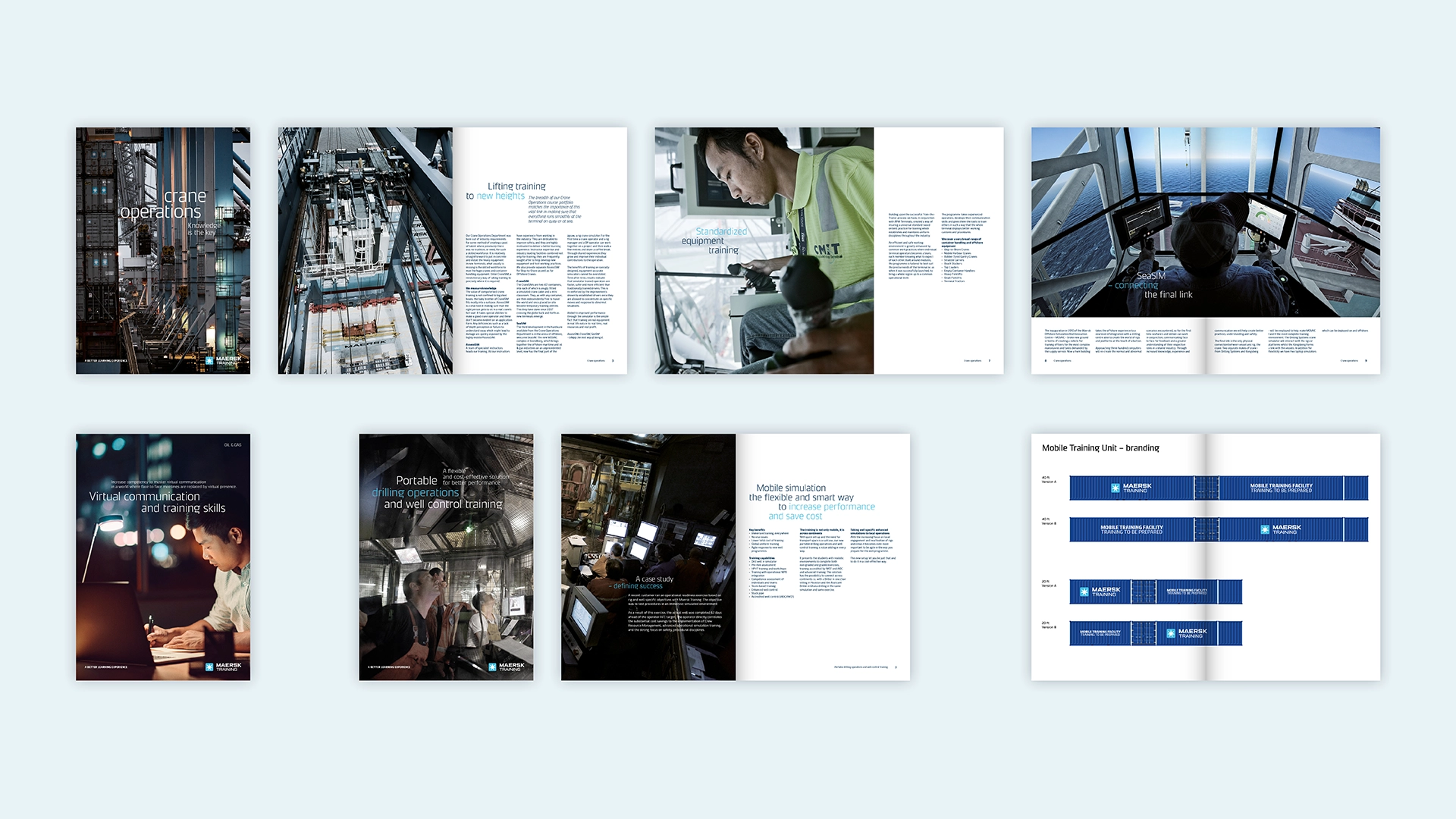Click the Lifting training to new heights headline
1456x819 pixels.
point(506,191)
